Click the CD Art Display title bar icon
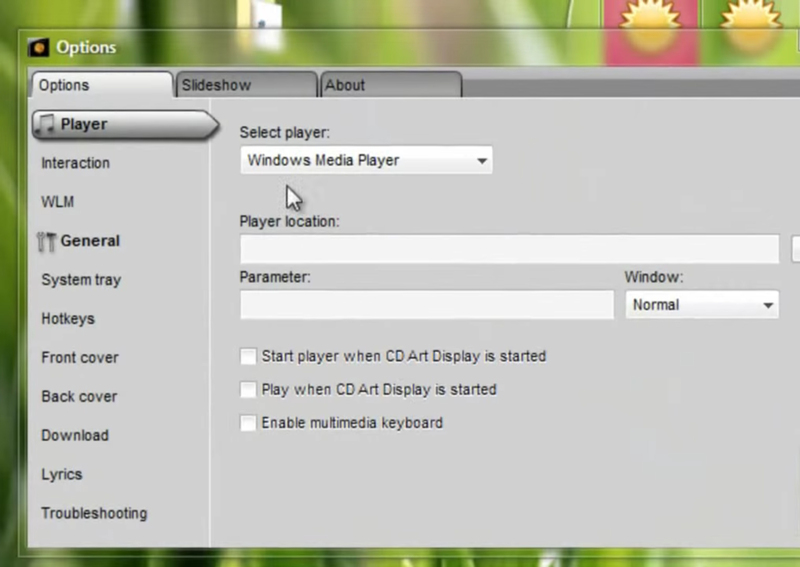 (x=38, y=47)
